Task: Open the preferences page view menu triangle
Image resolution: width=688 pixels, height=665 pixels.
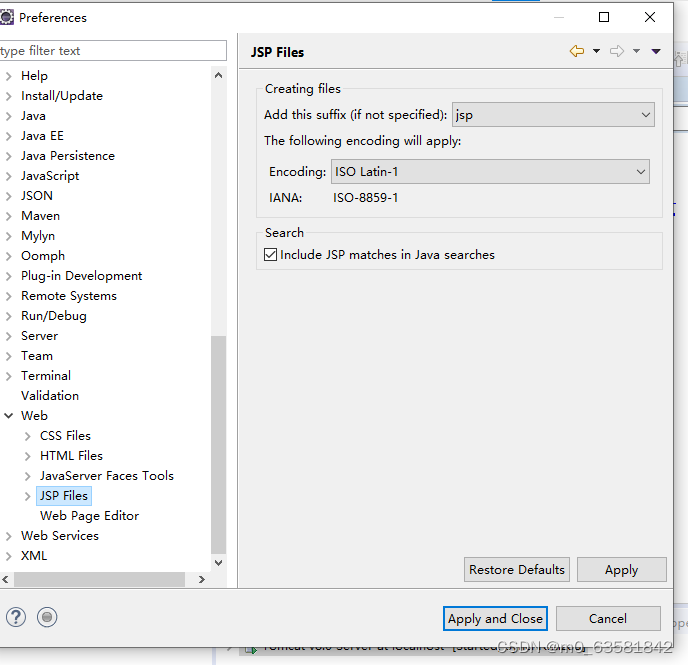Action: click(x=656, y=51)
